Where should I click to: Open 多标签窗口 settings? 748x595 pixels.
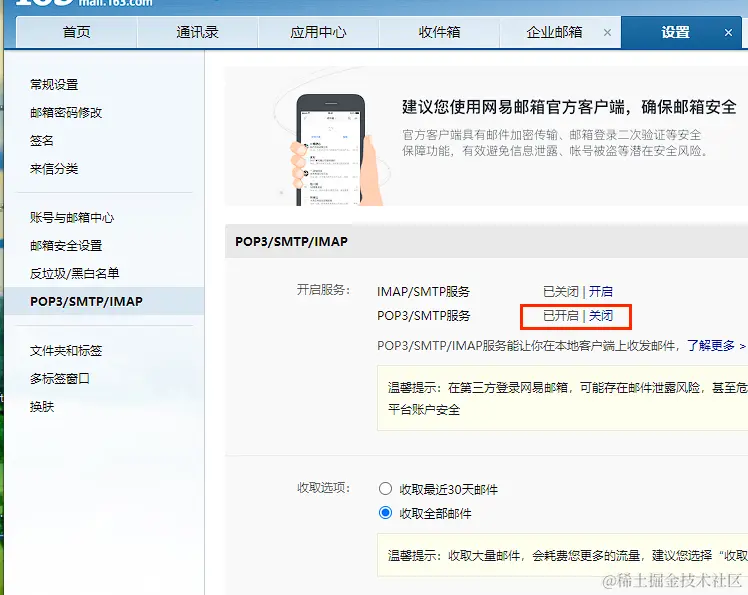60,379
